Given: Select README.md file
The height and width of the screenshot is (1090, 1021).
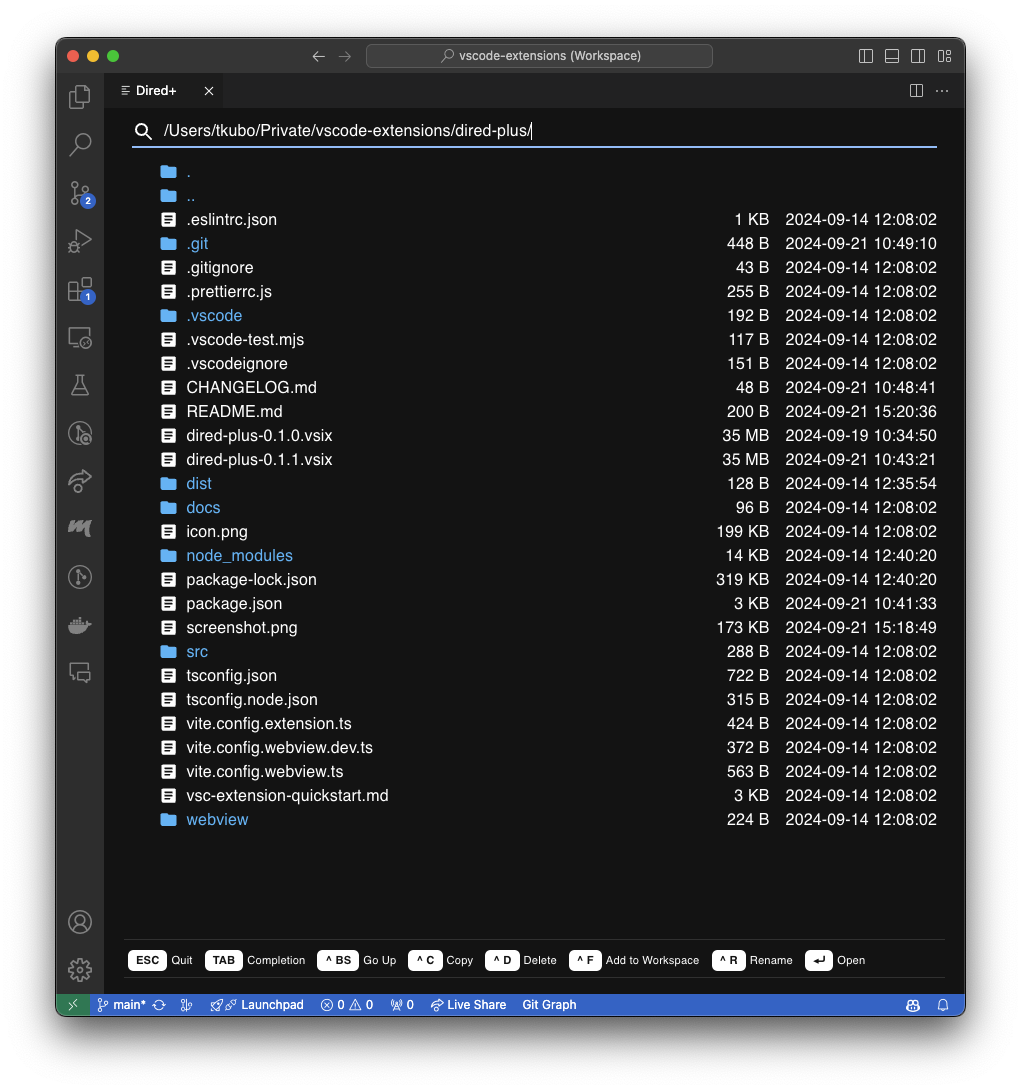Looking at the screenshot, I should point(547,412).
